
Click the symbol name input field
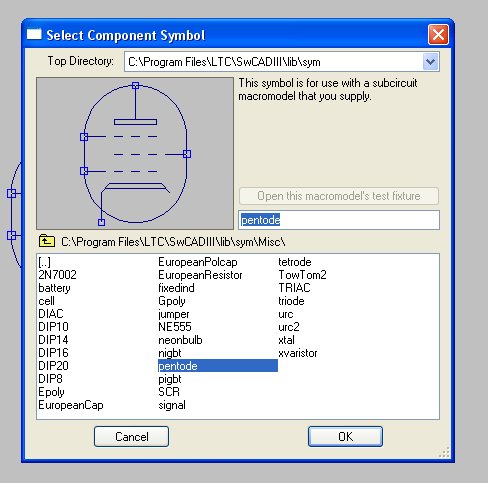pyautogui.click(x=339, y=220)
